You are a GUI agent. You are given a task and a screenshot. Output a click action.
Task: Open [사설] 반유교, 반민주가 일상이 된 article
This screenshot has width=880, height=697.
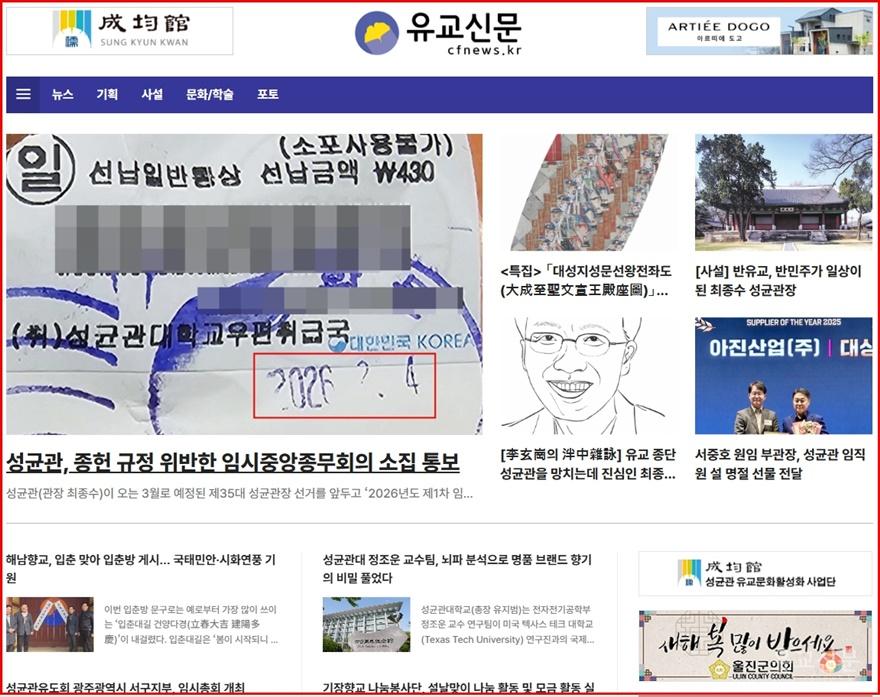(x=778, y=281)
